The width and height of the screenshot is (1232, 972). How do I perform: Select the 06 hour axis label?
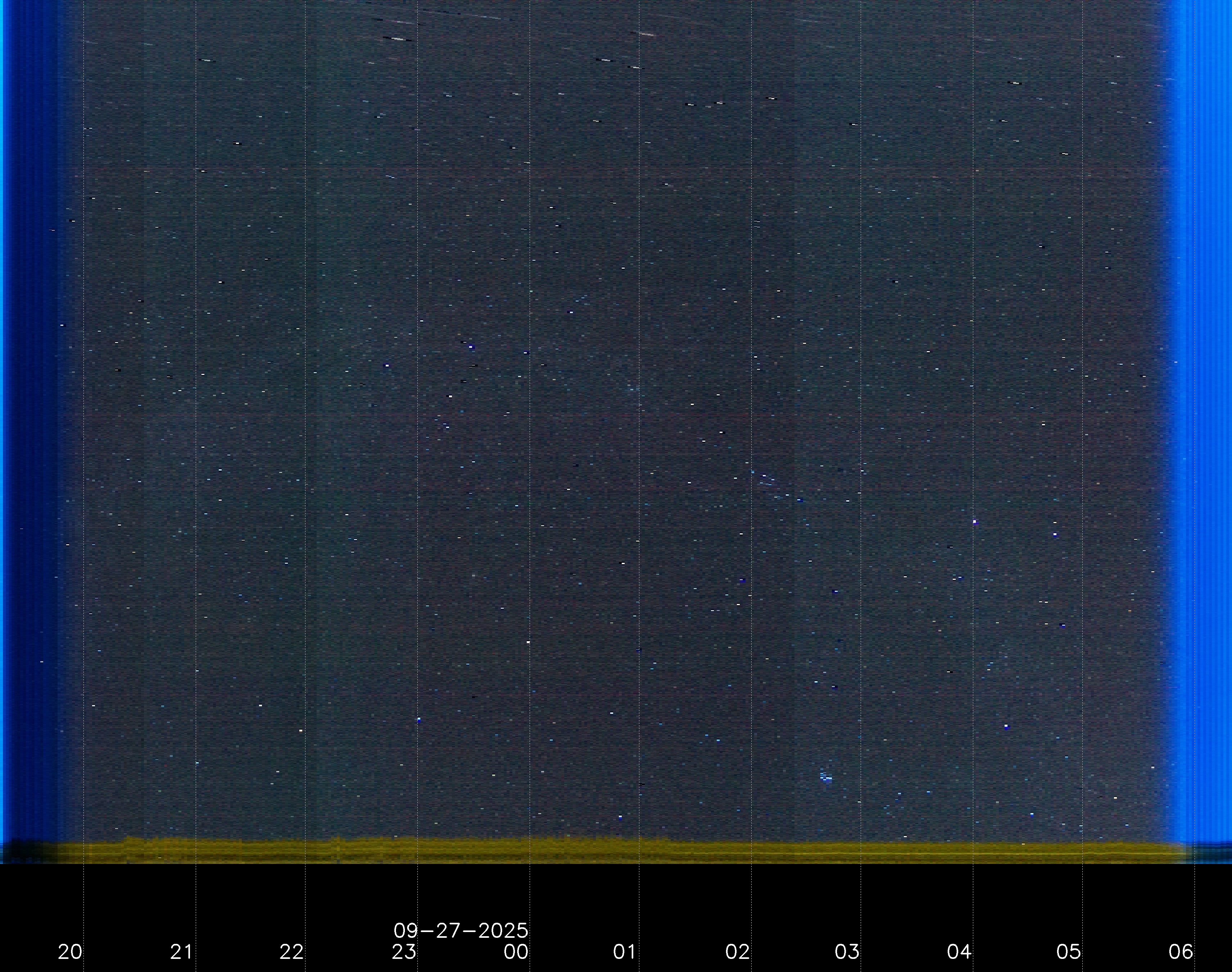click(1180, 952)
